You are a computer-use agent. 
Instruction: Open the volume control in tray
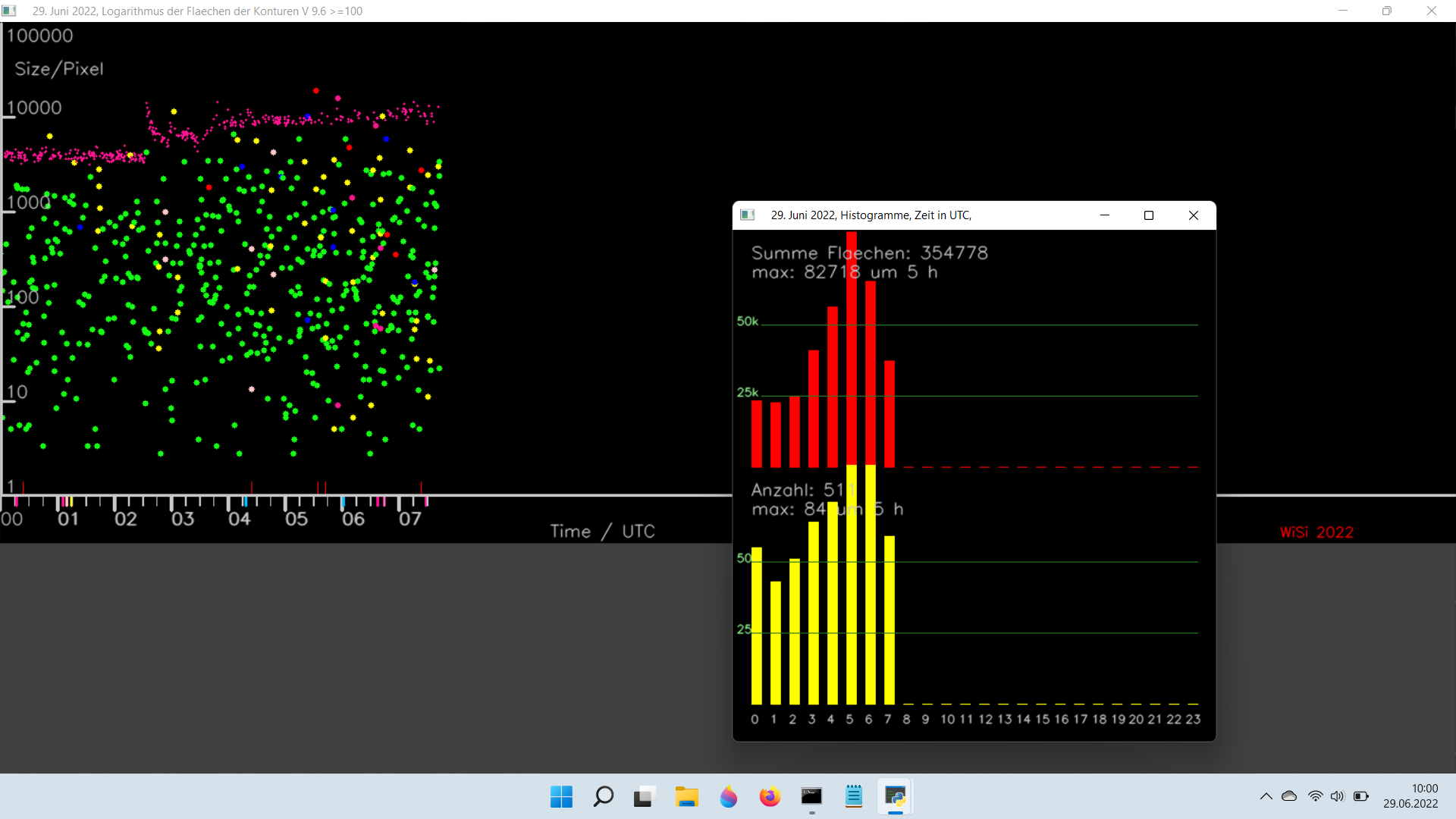(x=1338, y=796)
